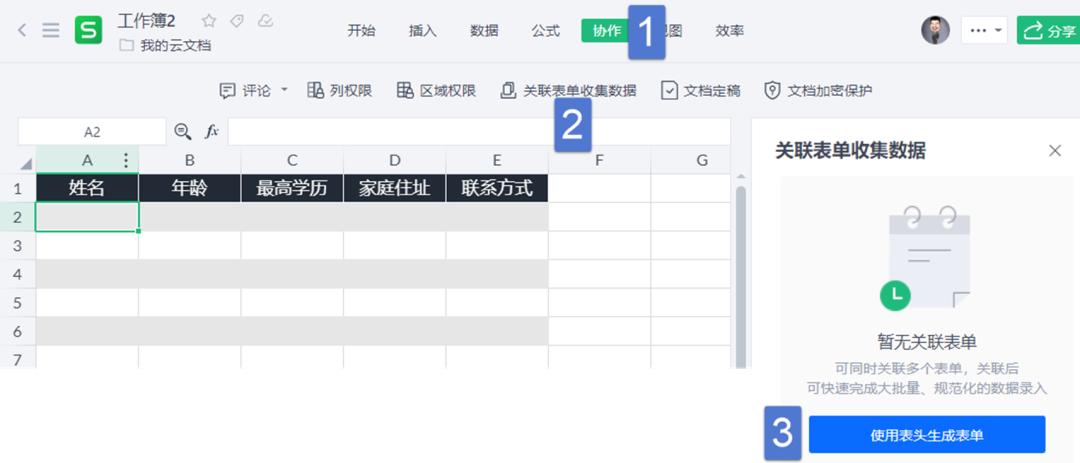Click the 文档加密保护 shield icon
Screen dimensions: 1080x463
(x=773, y=90)
